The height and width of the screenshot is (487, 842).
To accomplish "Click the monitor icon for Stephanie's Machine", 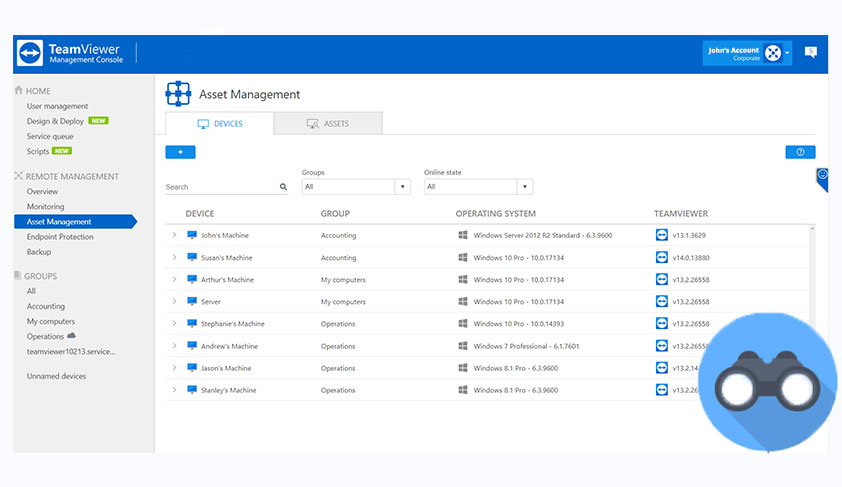I will point(192,323).
